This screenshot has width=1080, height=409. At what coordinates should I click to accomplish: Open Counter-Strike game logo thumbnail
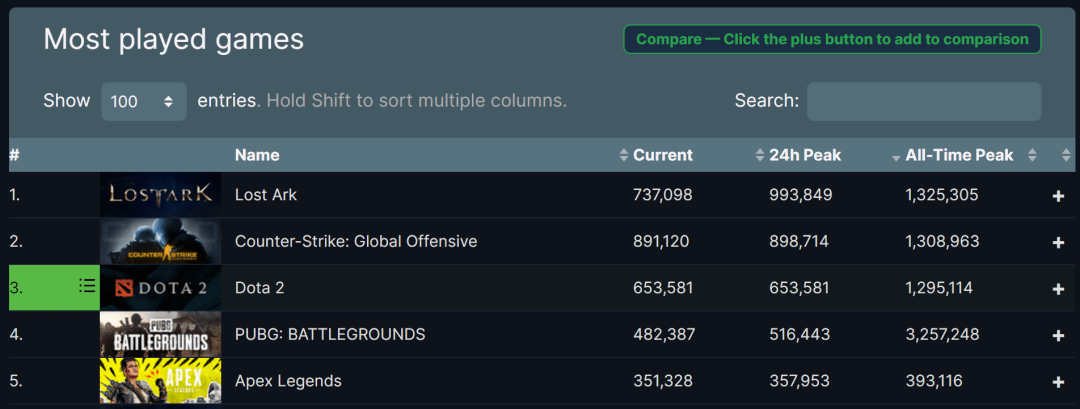(x=160, y=242)
